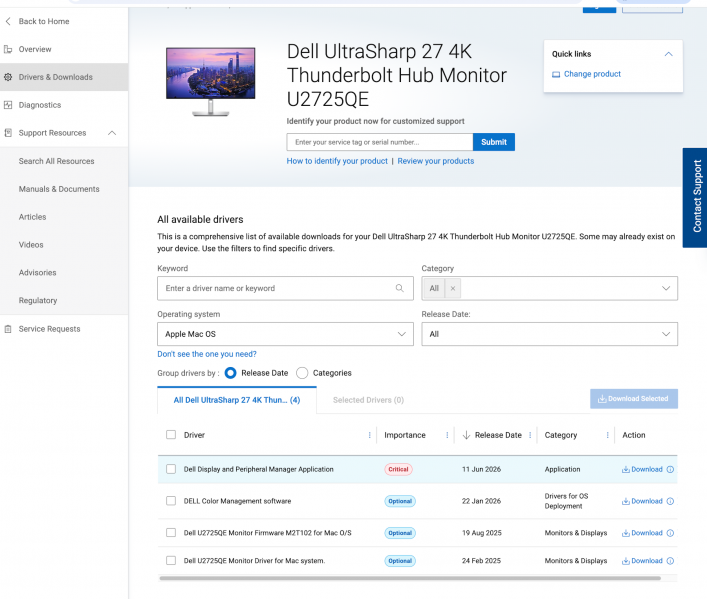Click the 11 Jun 2026 date cell
The height and width of the screenshot is (599, 707).
(481, 470)
